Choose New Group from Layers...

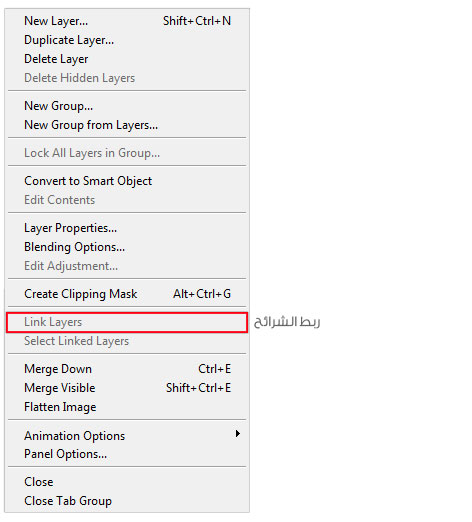tap(127, 125)
